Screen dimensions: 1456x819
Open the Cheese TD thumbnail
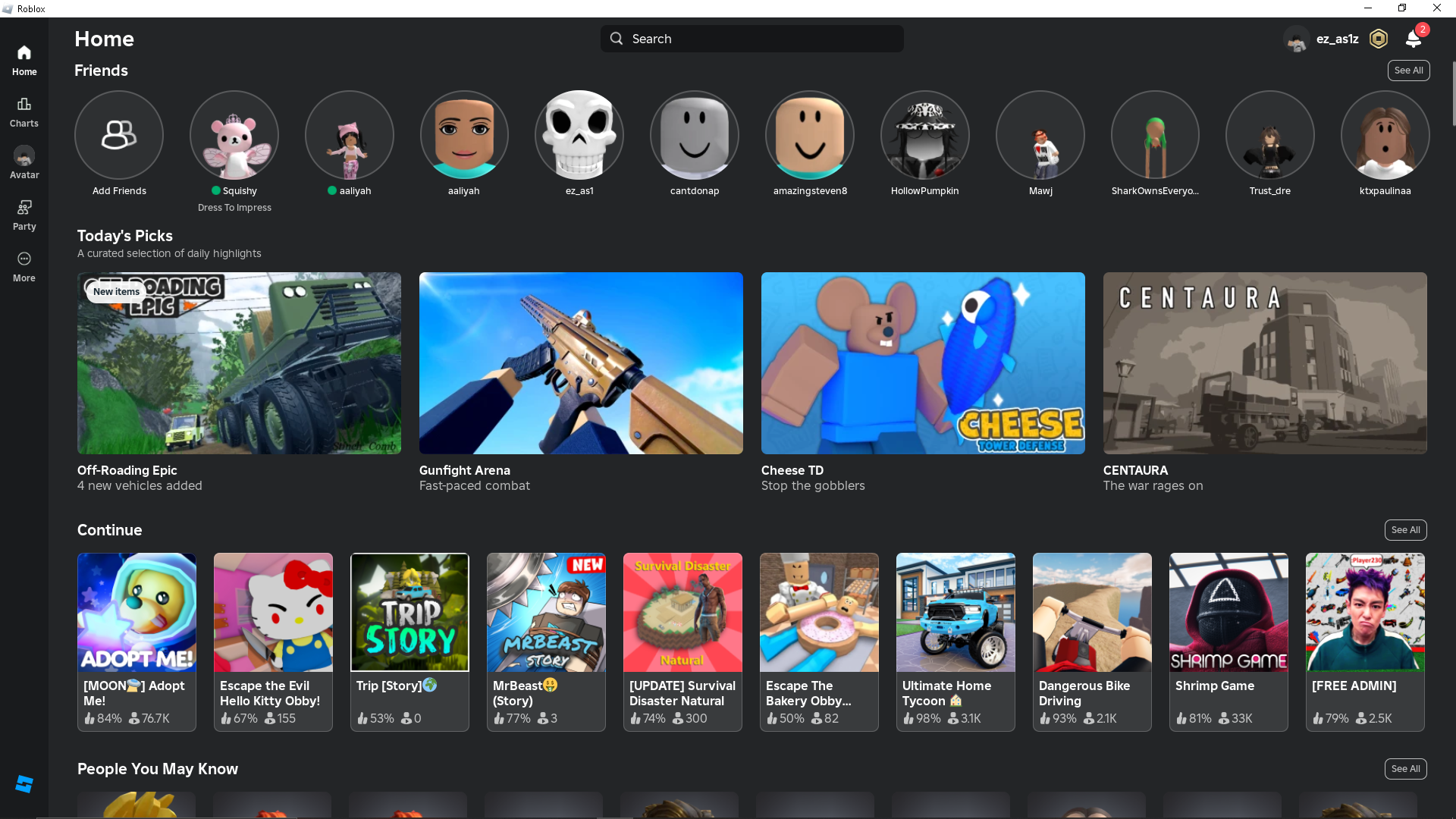923,363
